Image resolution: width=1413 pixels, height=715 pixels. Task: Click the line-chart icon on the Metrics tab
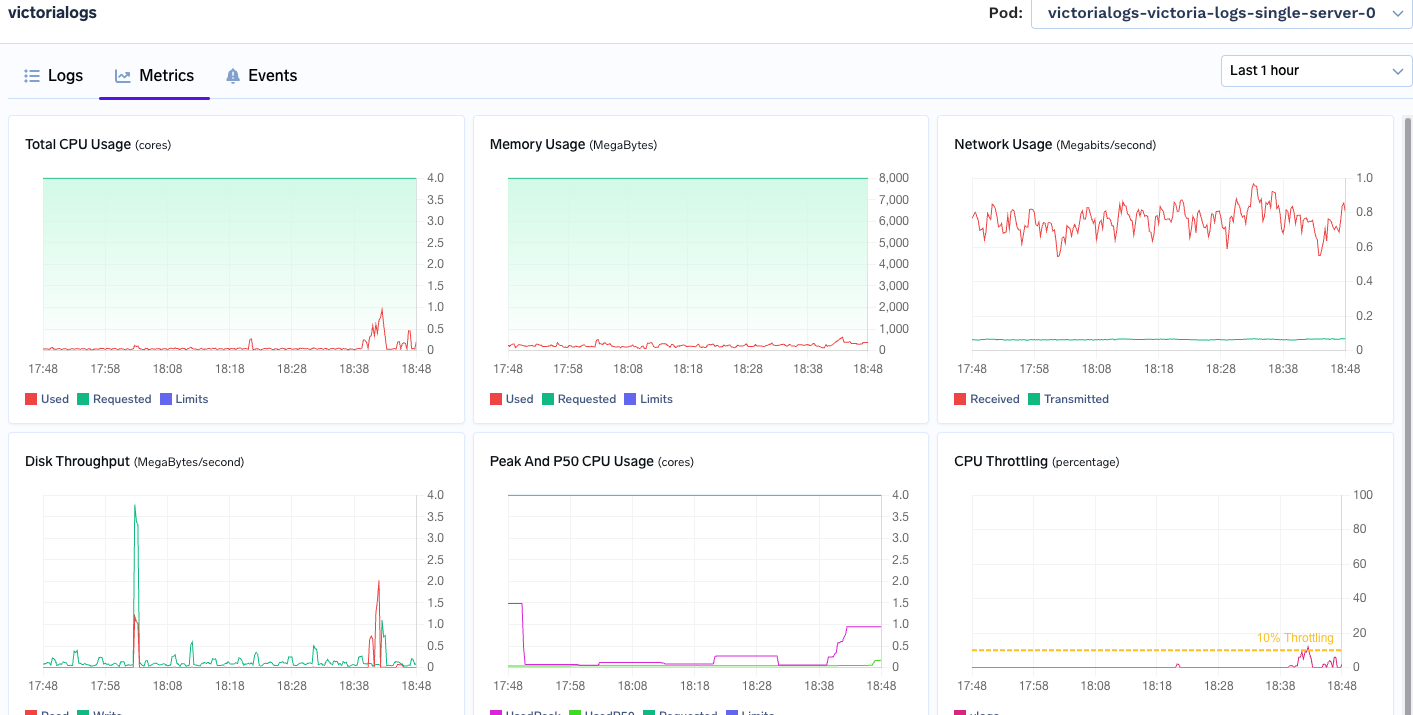(121, 75)
